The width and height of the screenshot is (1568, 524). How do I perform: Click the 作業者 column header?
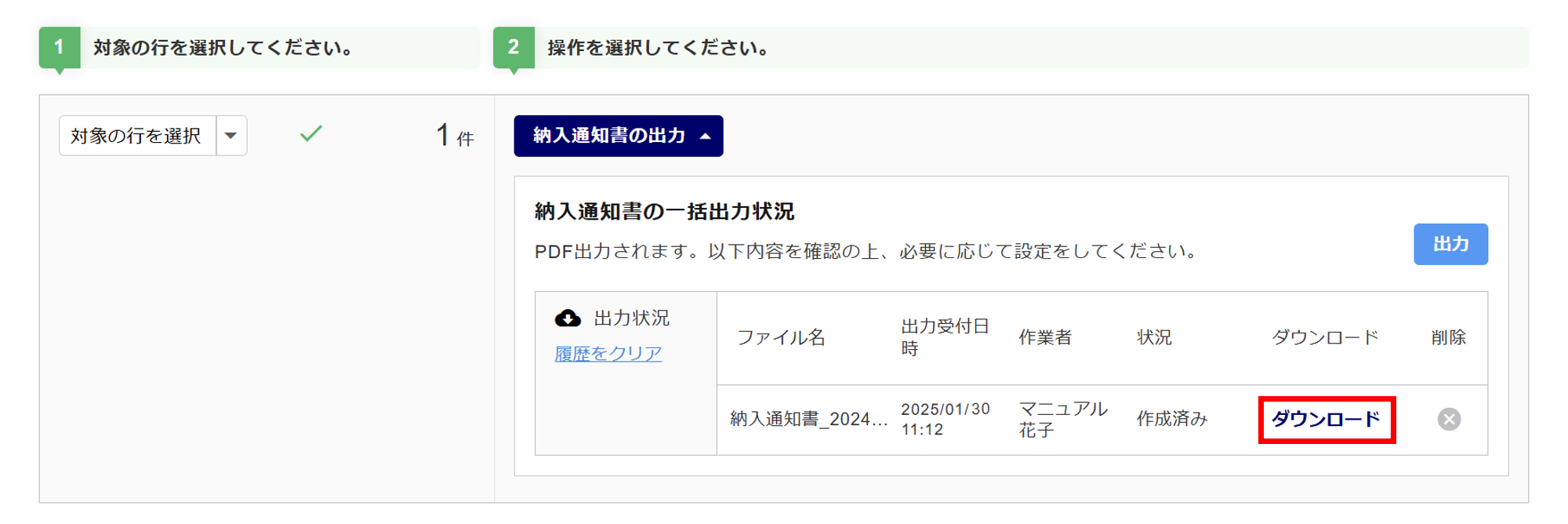pyautogui.click(x=1044, y=338)
